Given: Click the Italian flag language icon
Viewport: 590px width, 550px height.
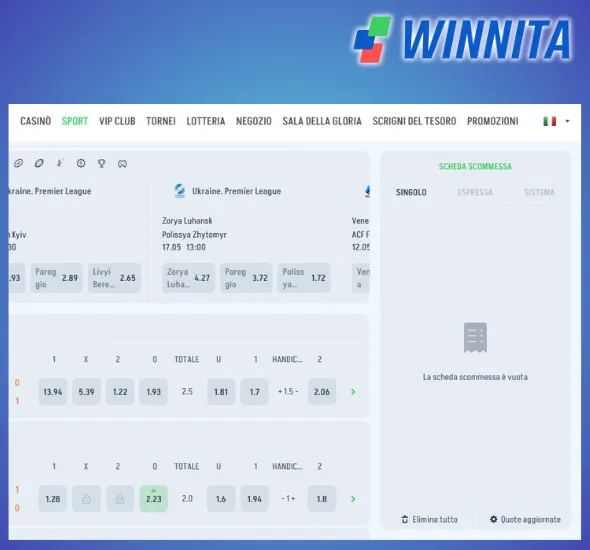Looking at the screenshot, I should click(550, 121).
